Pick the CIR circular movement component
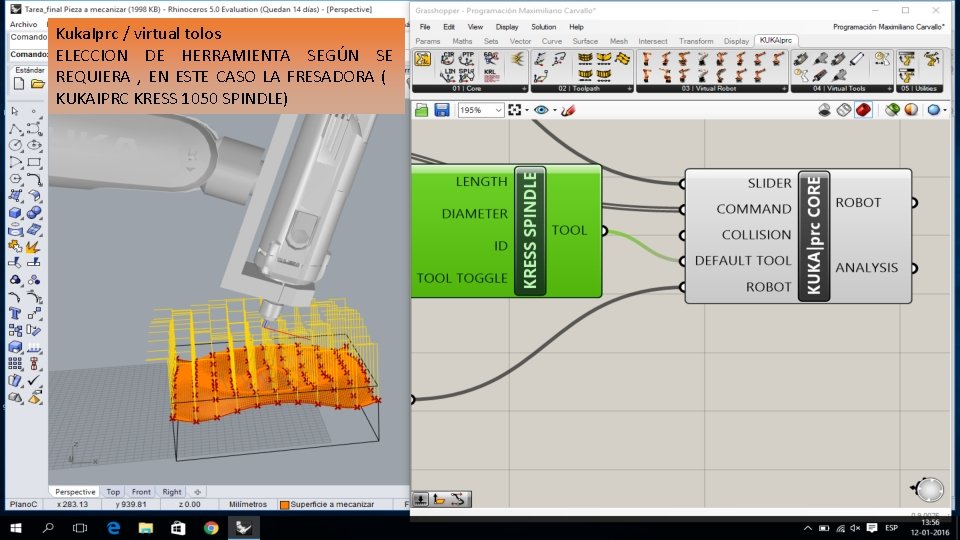Image resolution: width=960 pixels, height=540 pixels. coord(448,59)
